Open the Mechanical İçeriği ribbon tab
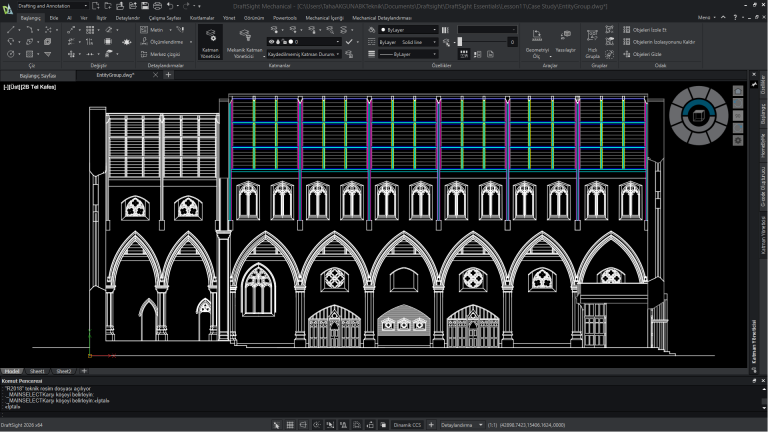The width and height of the screenshot is (768, 432). pyautogui.click(x=323, y=18)
